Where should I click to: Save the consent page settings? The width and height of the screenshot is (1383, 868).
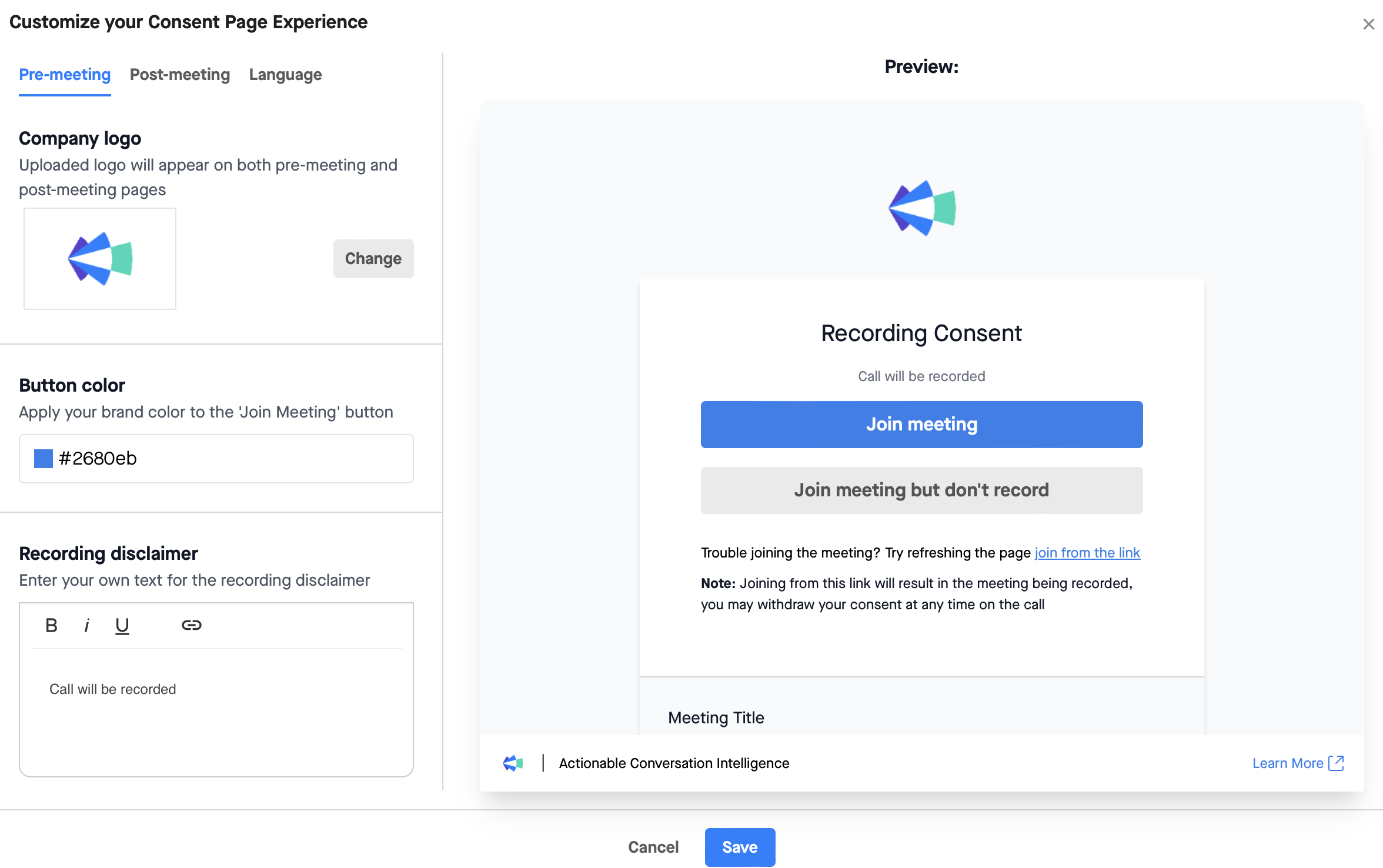(x=740, y=847)
